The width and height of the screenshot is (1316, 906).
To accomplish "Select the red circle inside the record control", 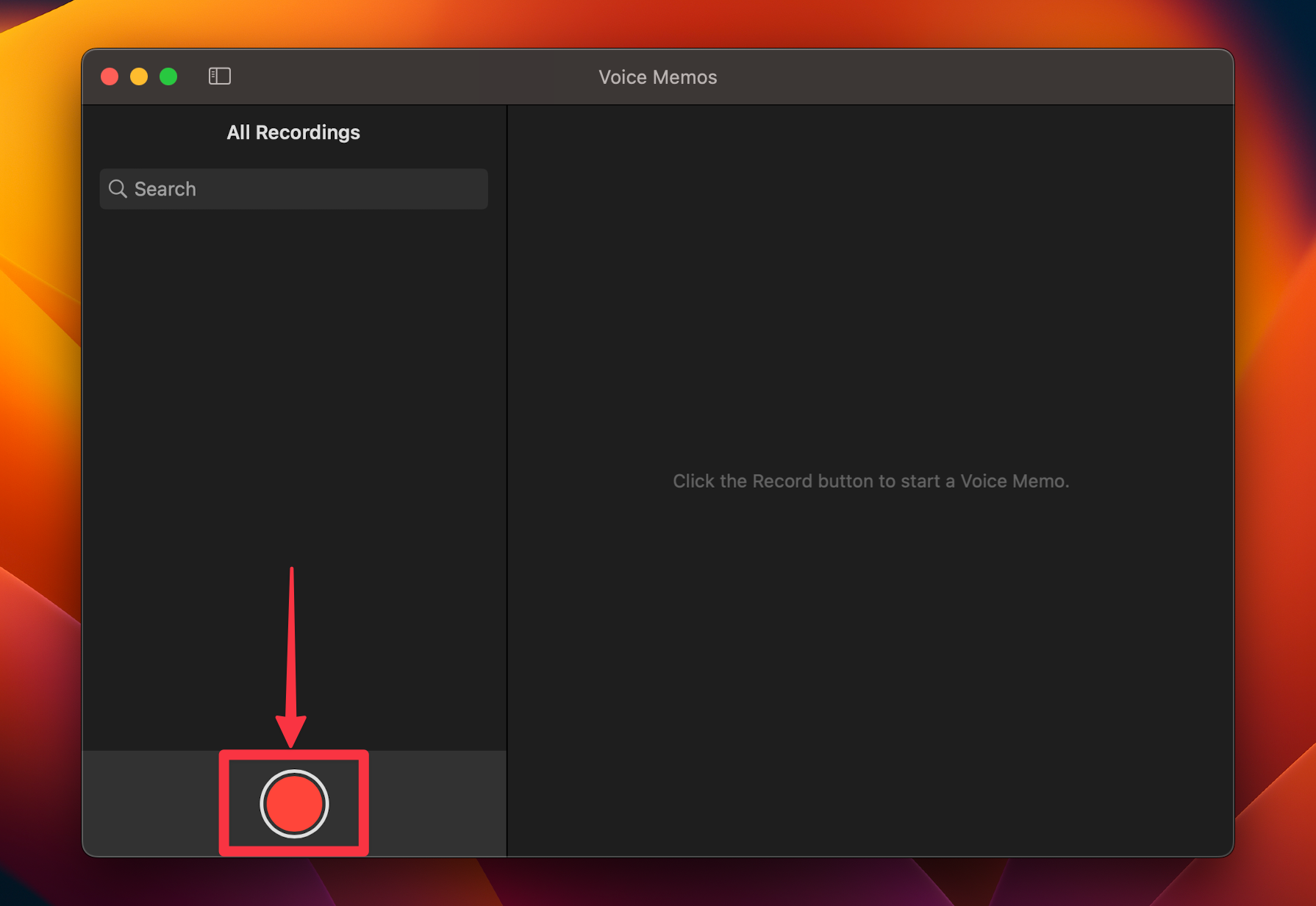I will coord(293,805).
